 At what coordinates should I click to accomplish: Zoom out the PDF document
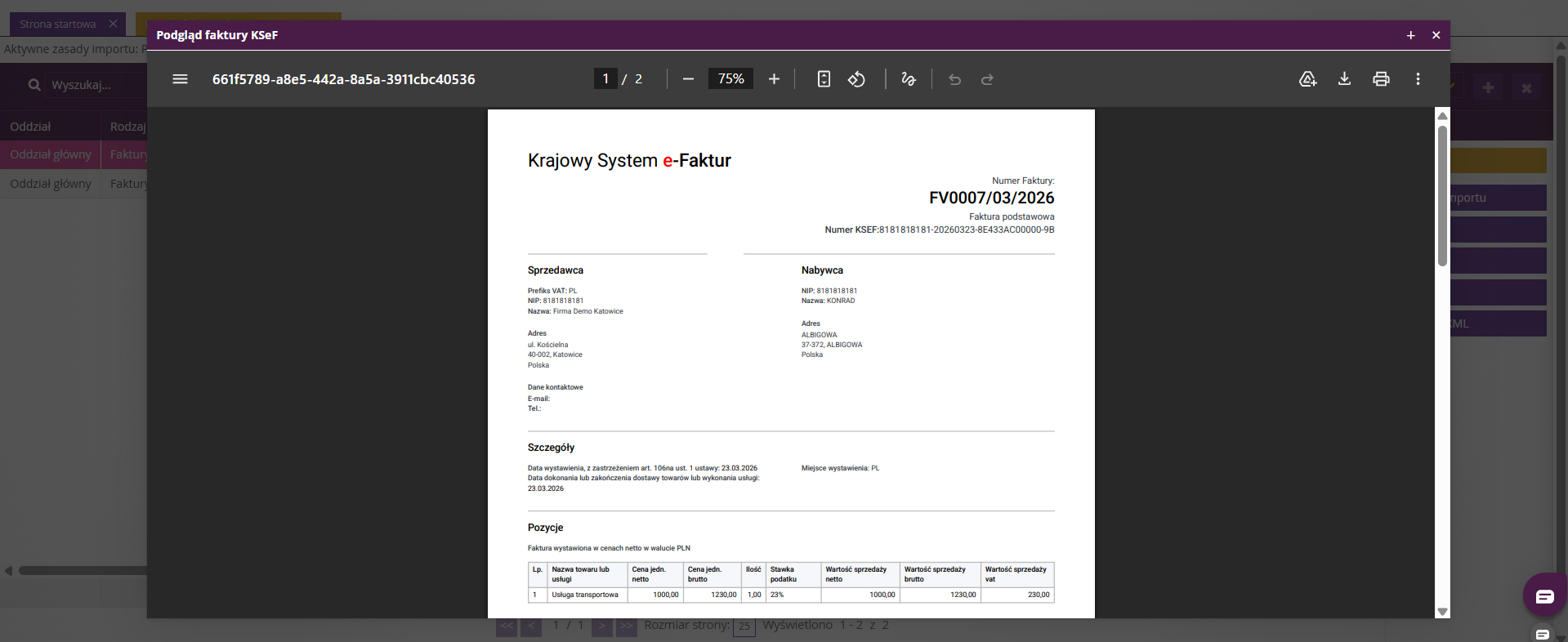[x=688, y=79]
